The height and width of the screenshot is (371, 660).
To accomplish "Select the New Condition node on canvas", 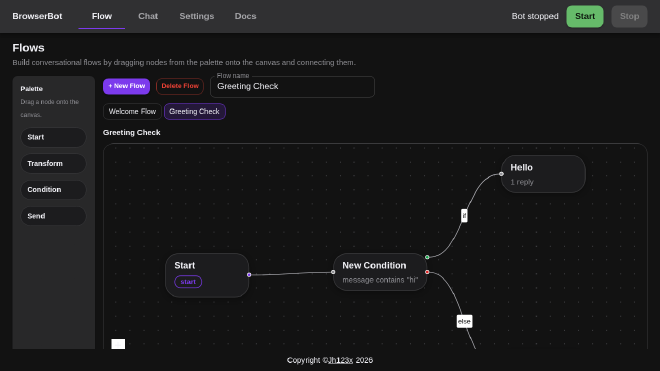I will click(380, 272).
